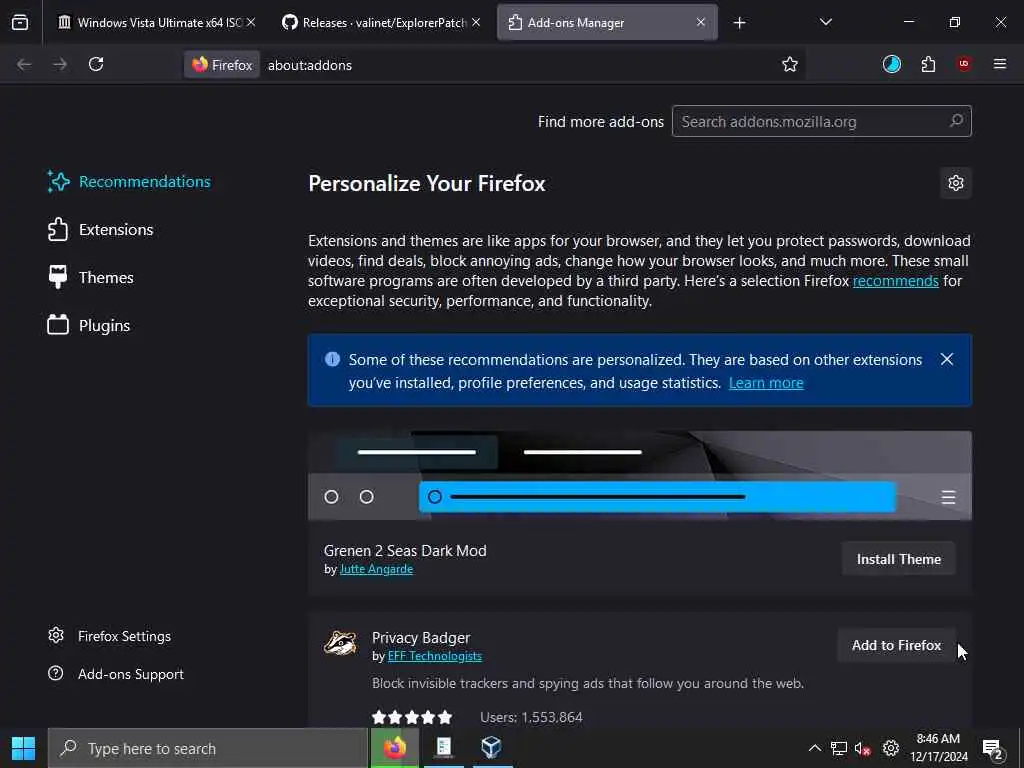Focus the Search addons.mozilla.org field
The height and width of the screenshot is (768, 1024).
point(822,121)
